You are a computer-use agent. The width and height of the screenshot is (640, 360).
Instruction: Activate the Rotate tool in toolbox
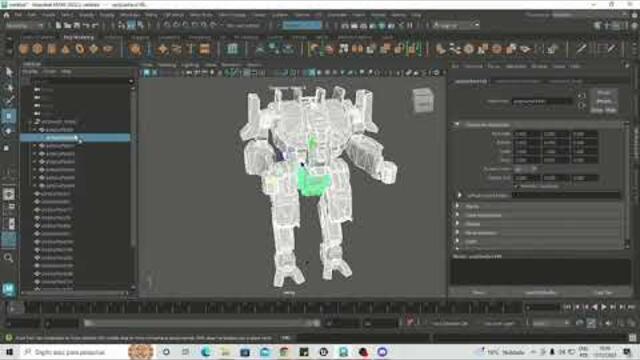point(9,131)
